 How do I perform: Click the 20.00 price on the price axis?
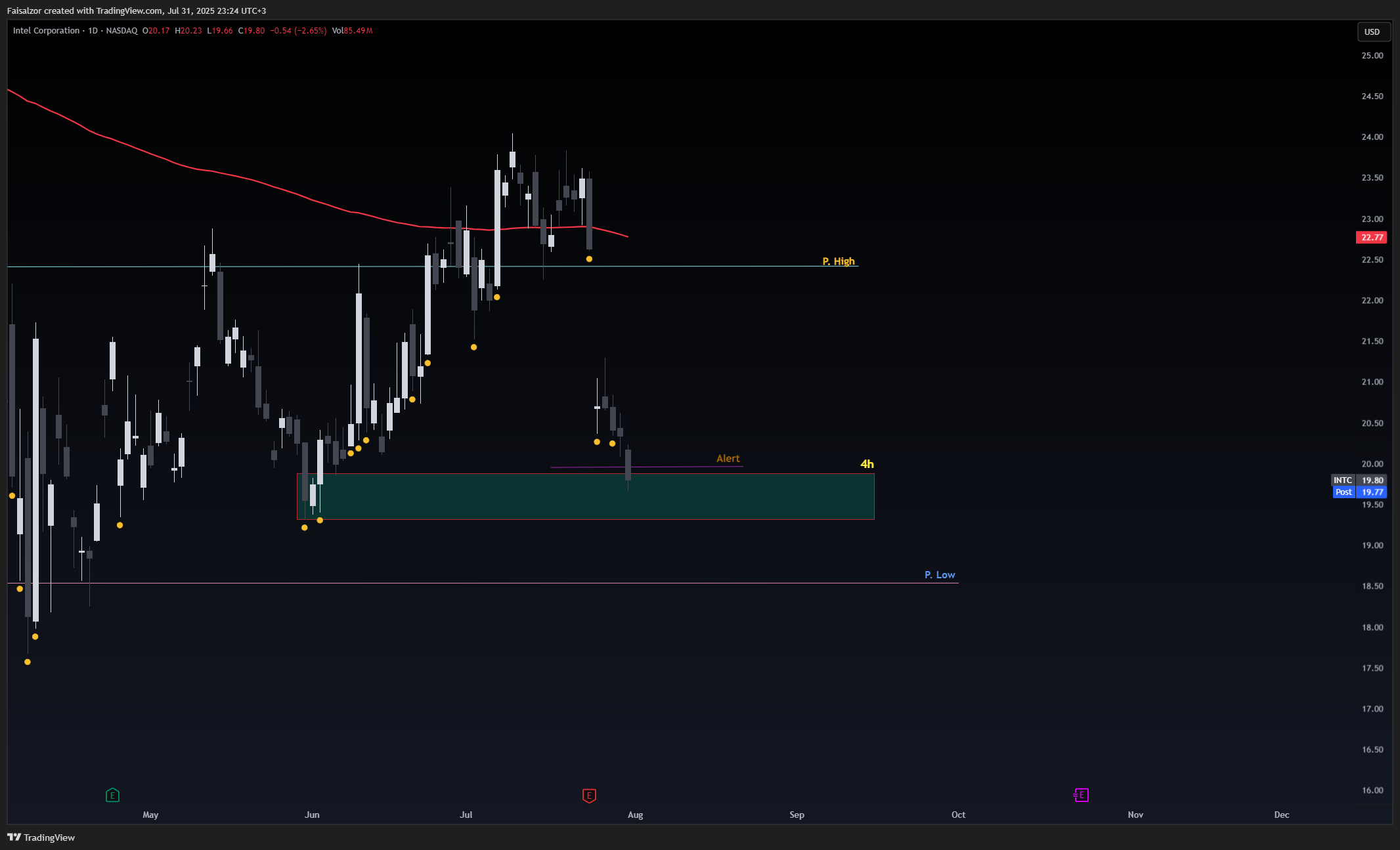(x=1372, y=464)
